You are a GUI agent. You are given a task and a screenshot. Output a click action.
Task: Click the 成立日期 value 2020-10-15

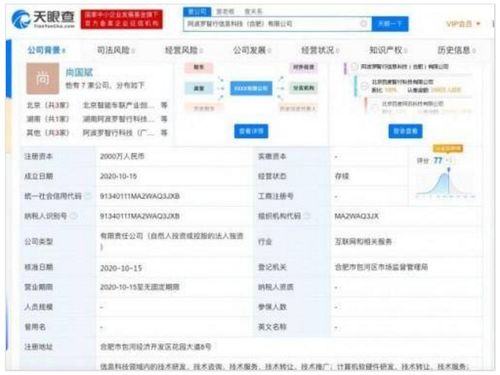pyautogui.click(x=118, y=176)
